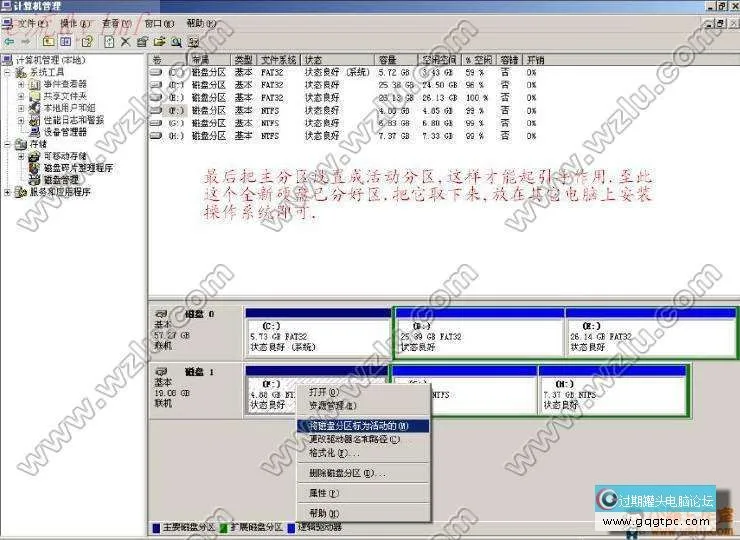Select the (H:) 7.37 GB NTFS partition block
The width and height of the screenshot is (740, 540).
coord(612,390)
